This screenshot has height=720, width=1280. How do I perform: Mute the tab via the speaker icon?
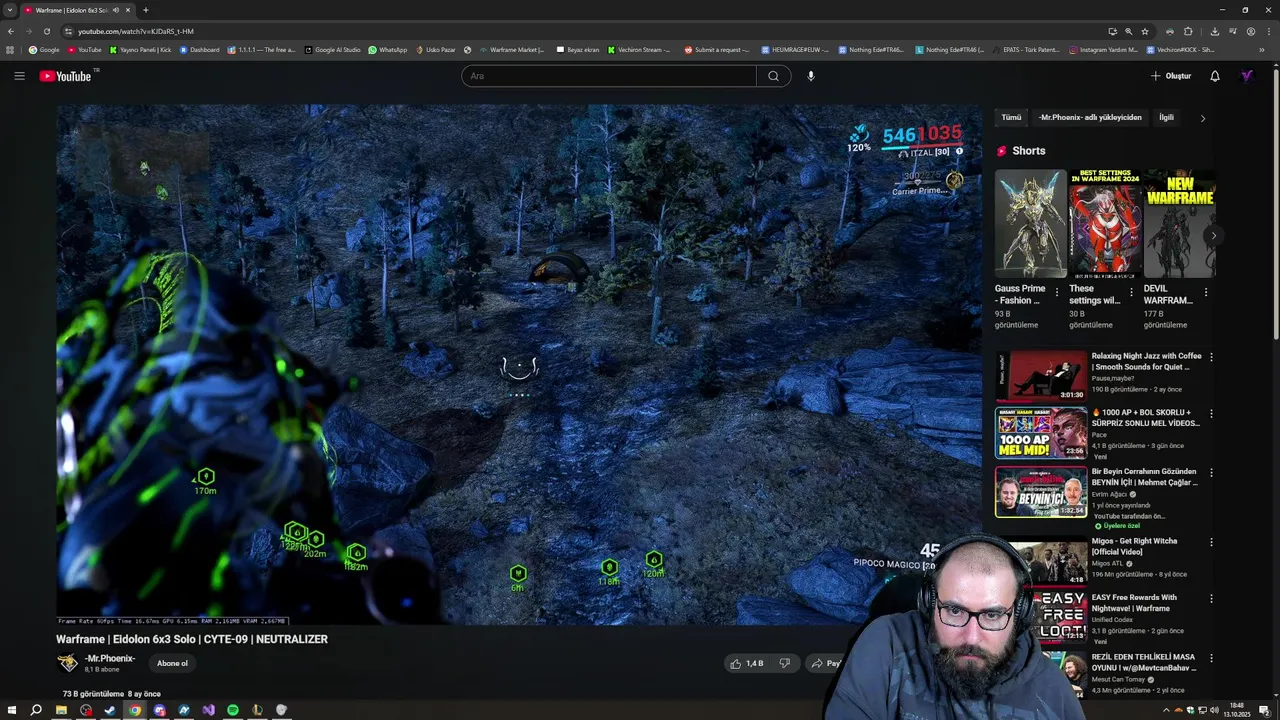click(116, 10)
